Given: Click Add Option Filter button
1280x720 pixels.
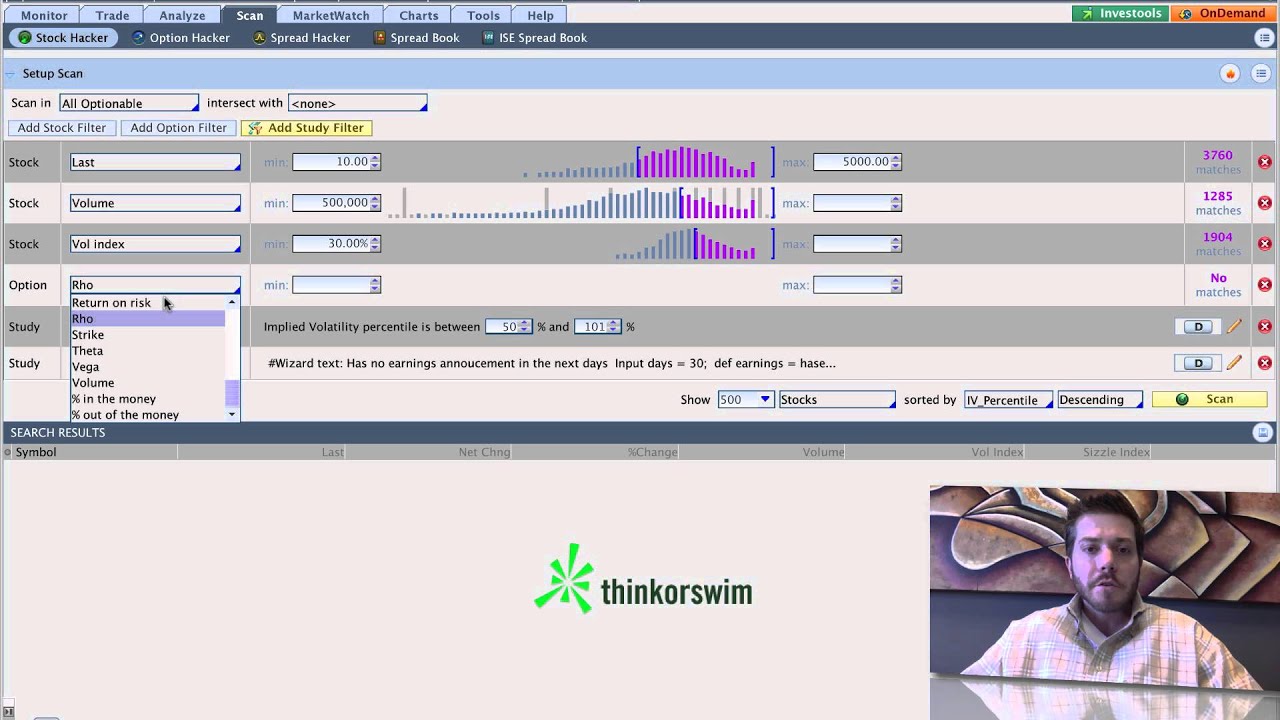Looking at the screenshot, I should click(x=178, y=128).
